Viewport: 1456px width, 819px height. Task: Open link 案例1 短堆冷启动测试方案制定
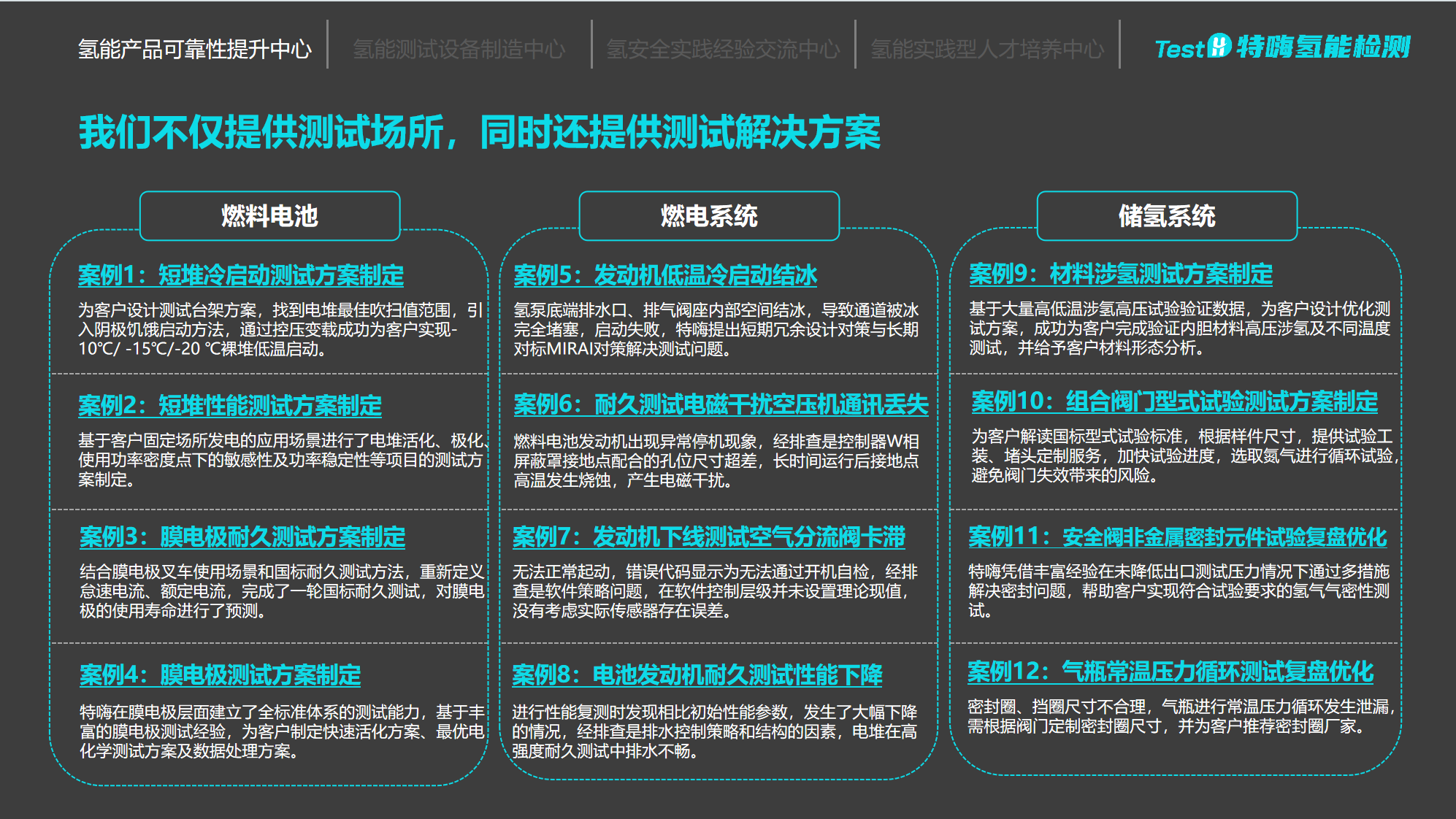pos(241,275)
